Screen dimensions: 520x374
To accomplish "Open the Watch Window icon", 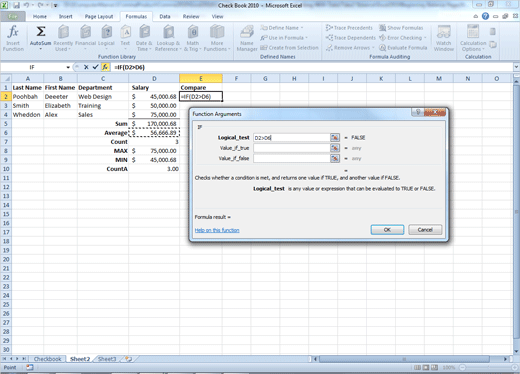I will [x=444, y=32].
